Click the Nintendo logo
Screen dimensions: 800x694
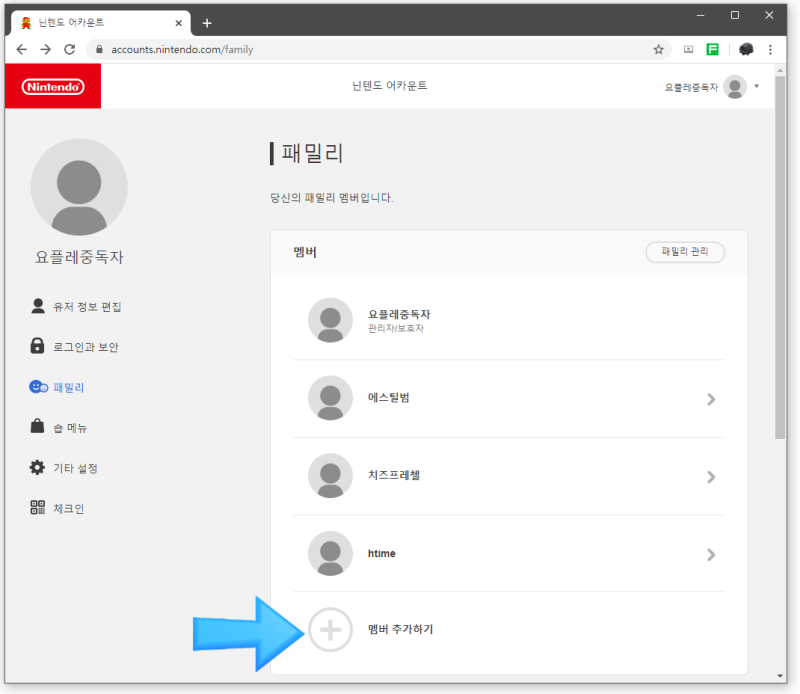(52, 87)
